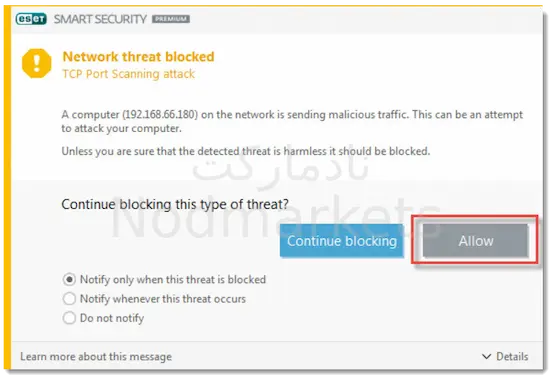Select 'Notify only when this threat is blocked'

point(69,280)
